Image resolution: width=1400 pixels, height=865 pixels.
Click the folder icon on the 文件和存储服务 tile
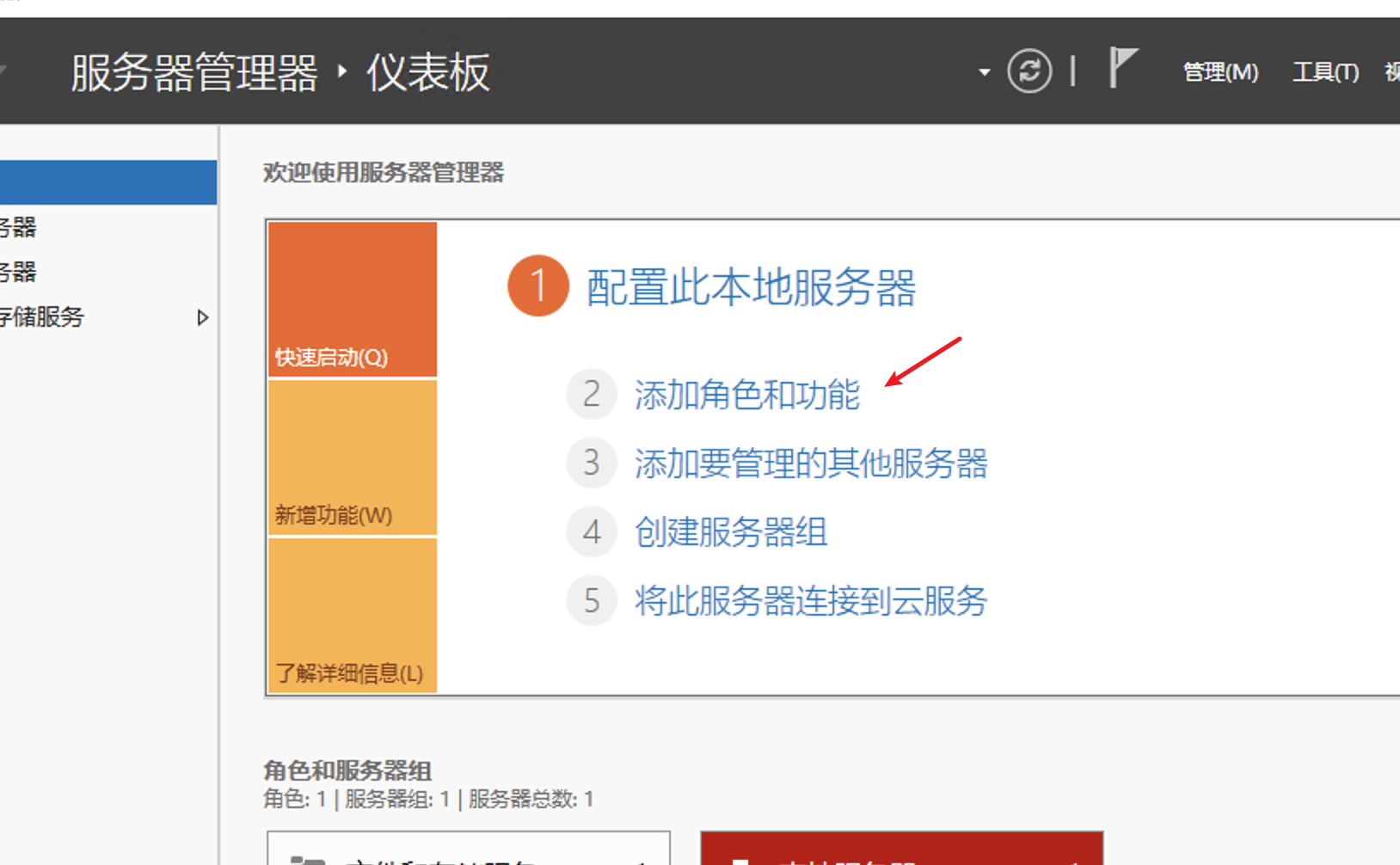310,859
